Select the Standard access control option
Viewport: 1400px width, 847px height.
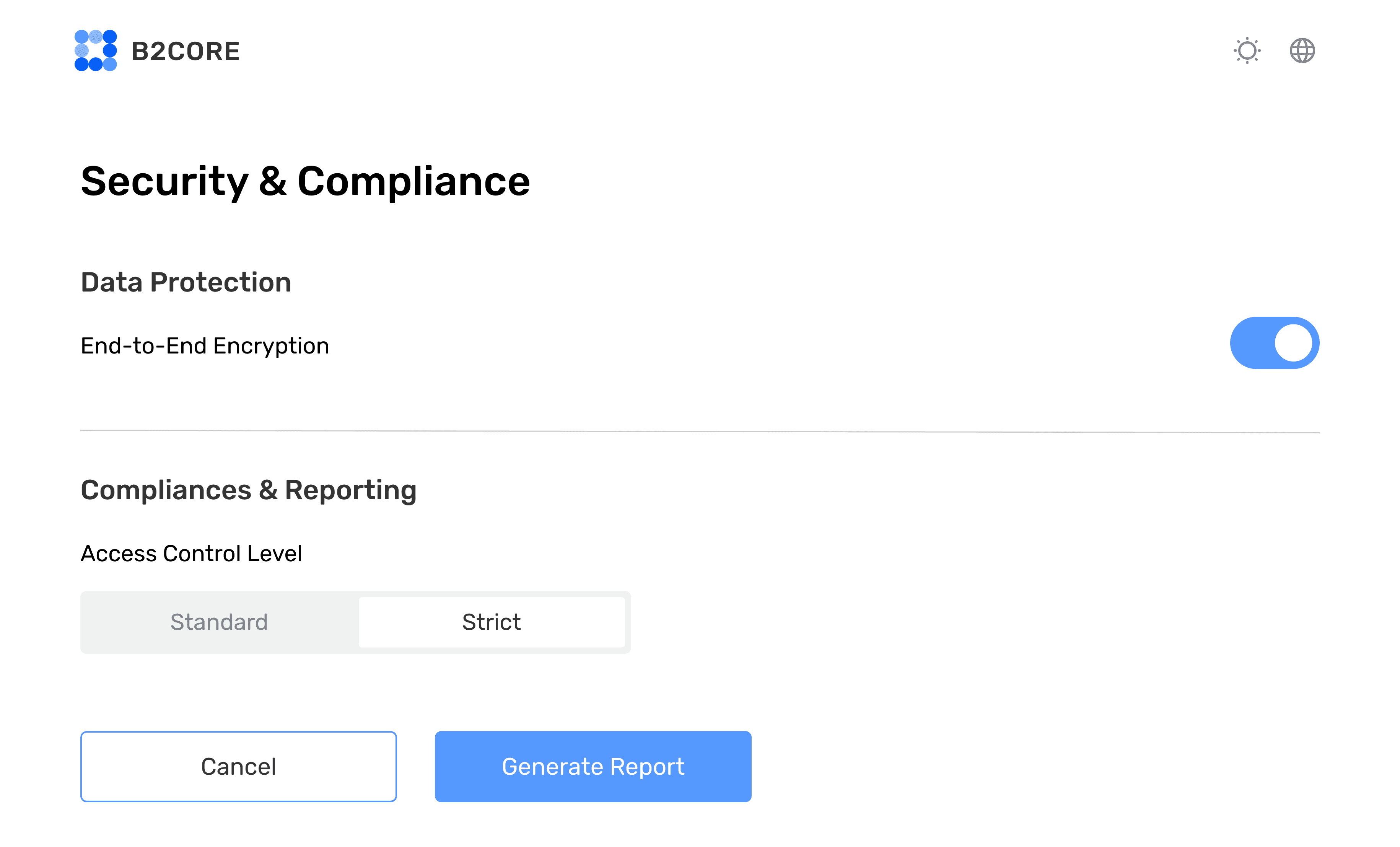tap(219, 622)
